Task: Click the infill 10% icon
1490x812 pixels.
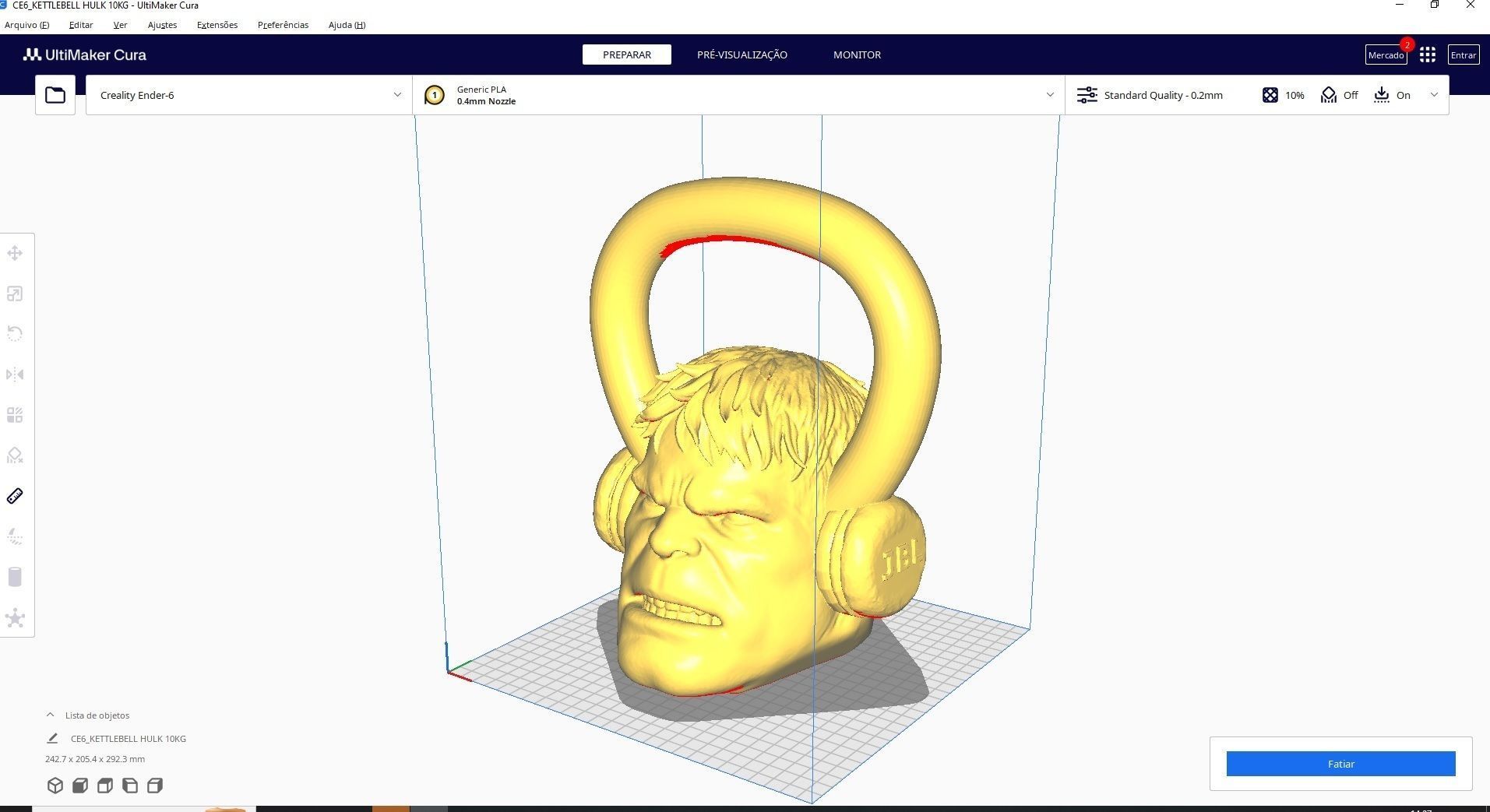Action: pyautogui.click(x=1270, y=95)
